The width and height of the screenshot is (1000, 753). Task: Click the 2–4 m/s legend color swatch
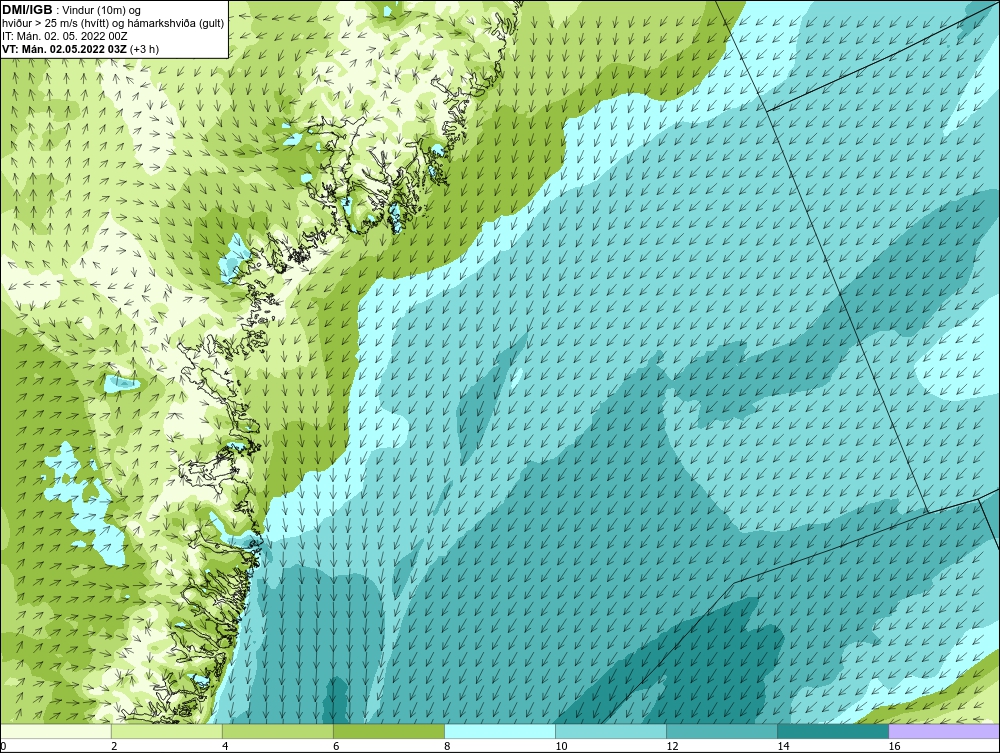[x=167, y=731]
